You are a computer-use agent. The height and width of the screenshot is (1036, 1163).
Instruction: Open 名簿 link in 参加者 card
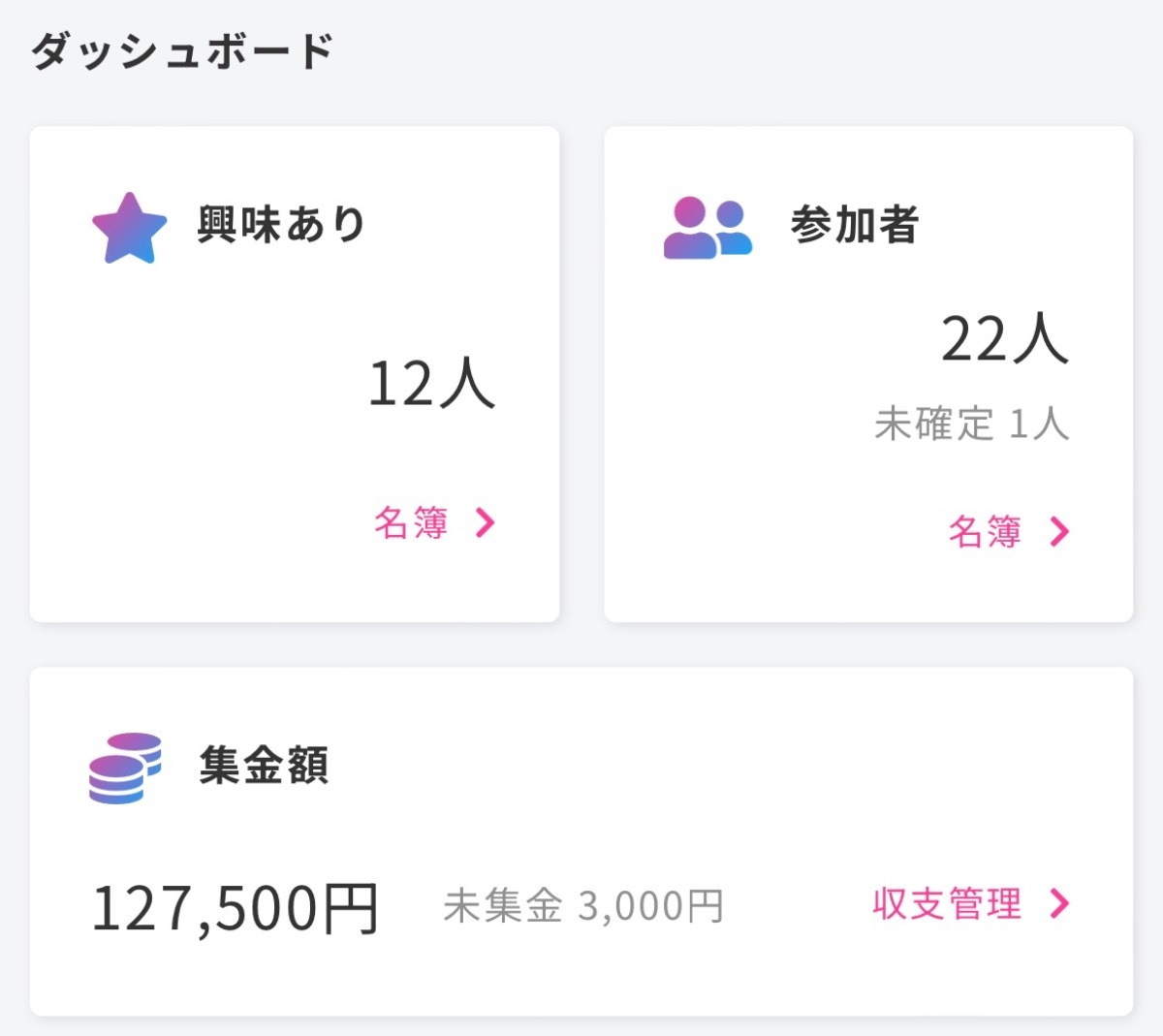click(985, 531)
